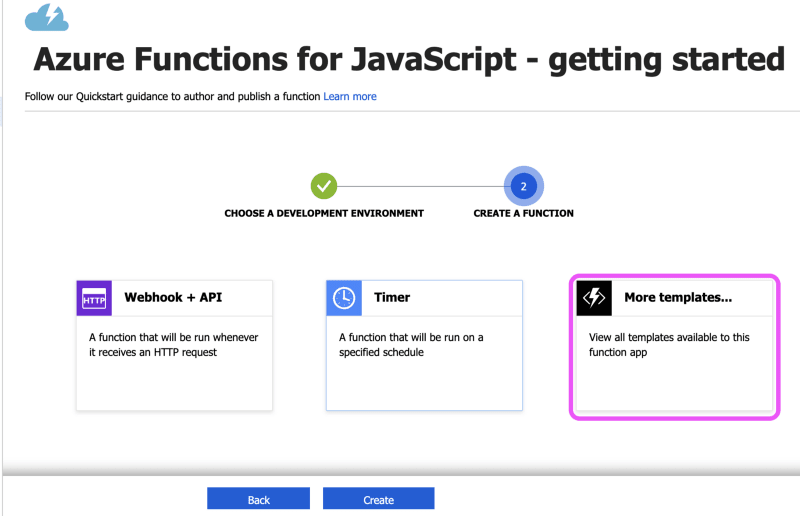Image resolution: width=800 pixels, height=516 pixels.
Task: Open the Learn more link
Action: tap(350, 96)
